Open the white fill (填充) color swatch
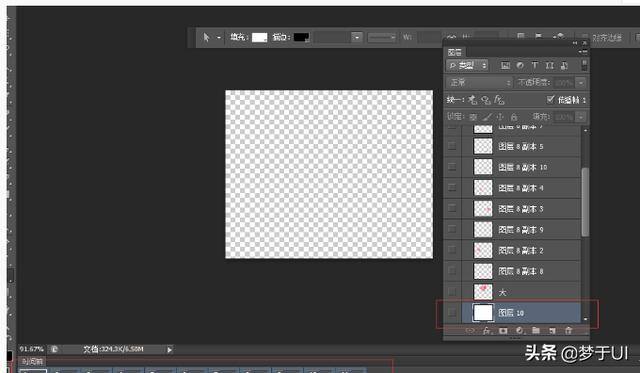 pos(259,38)
